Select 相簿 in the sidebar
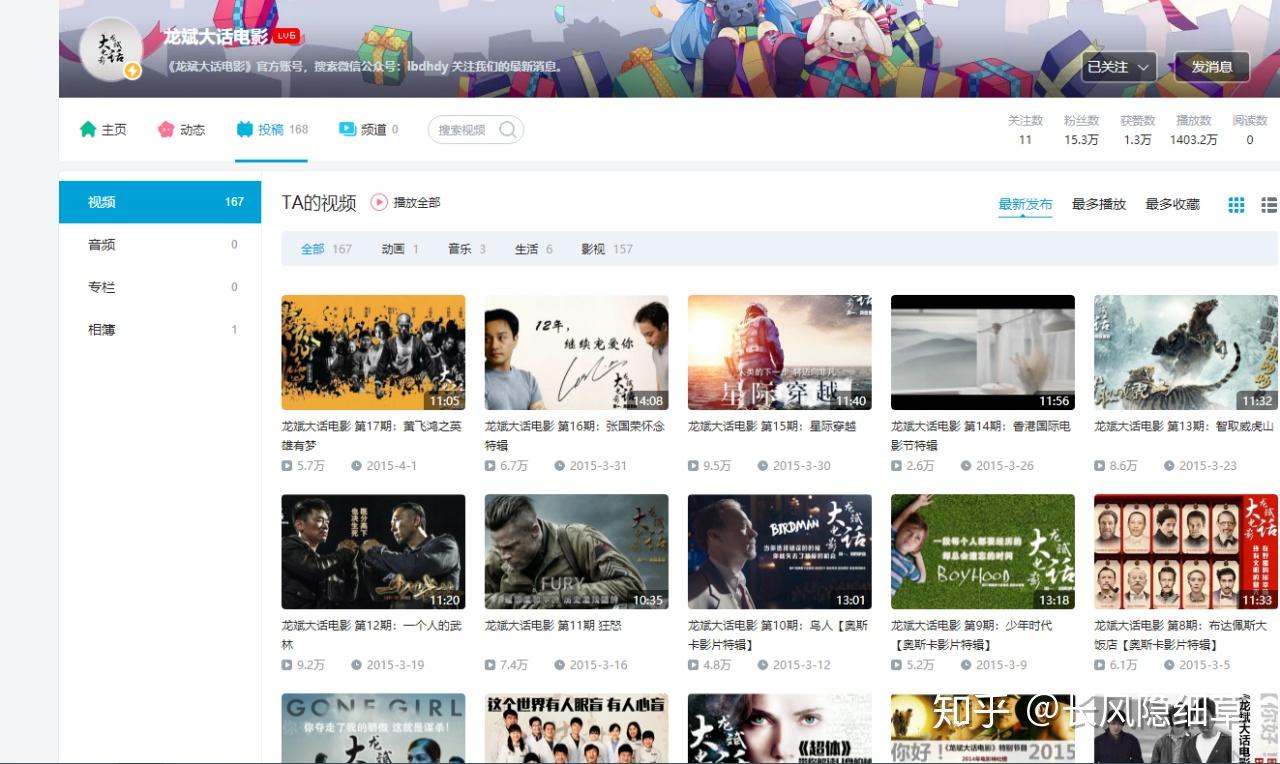The image size is (1280, 764). (160, 329)
